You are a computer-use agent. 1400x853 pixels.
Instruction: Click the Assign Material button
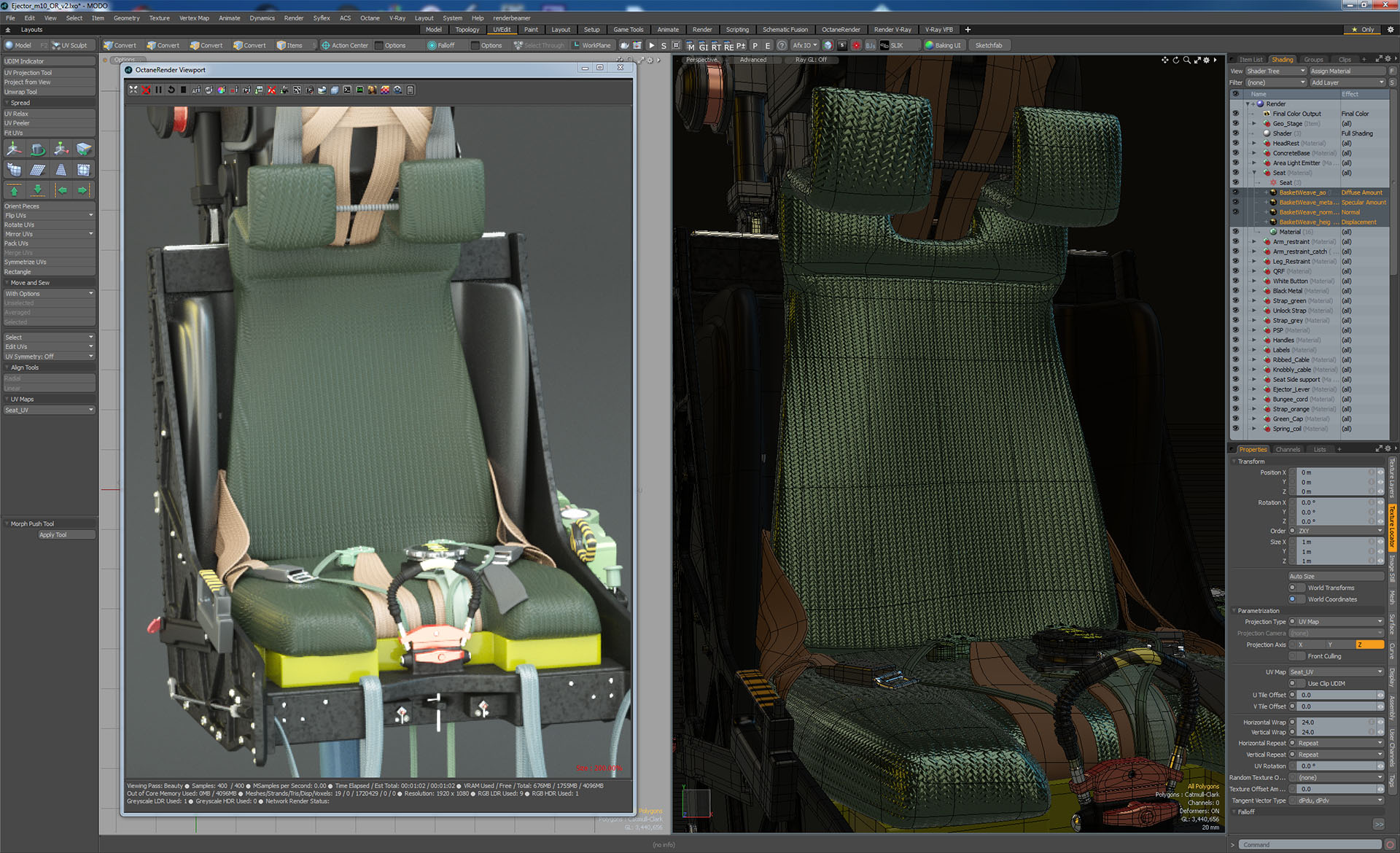(1346, 71)
